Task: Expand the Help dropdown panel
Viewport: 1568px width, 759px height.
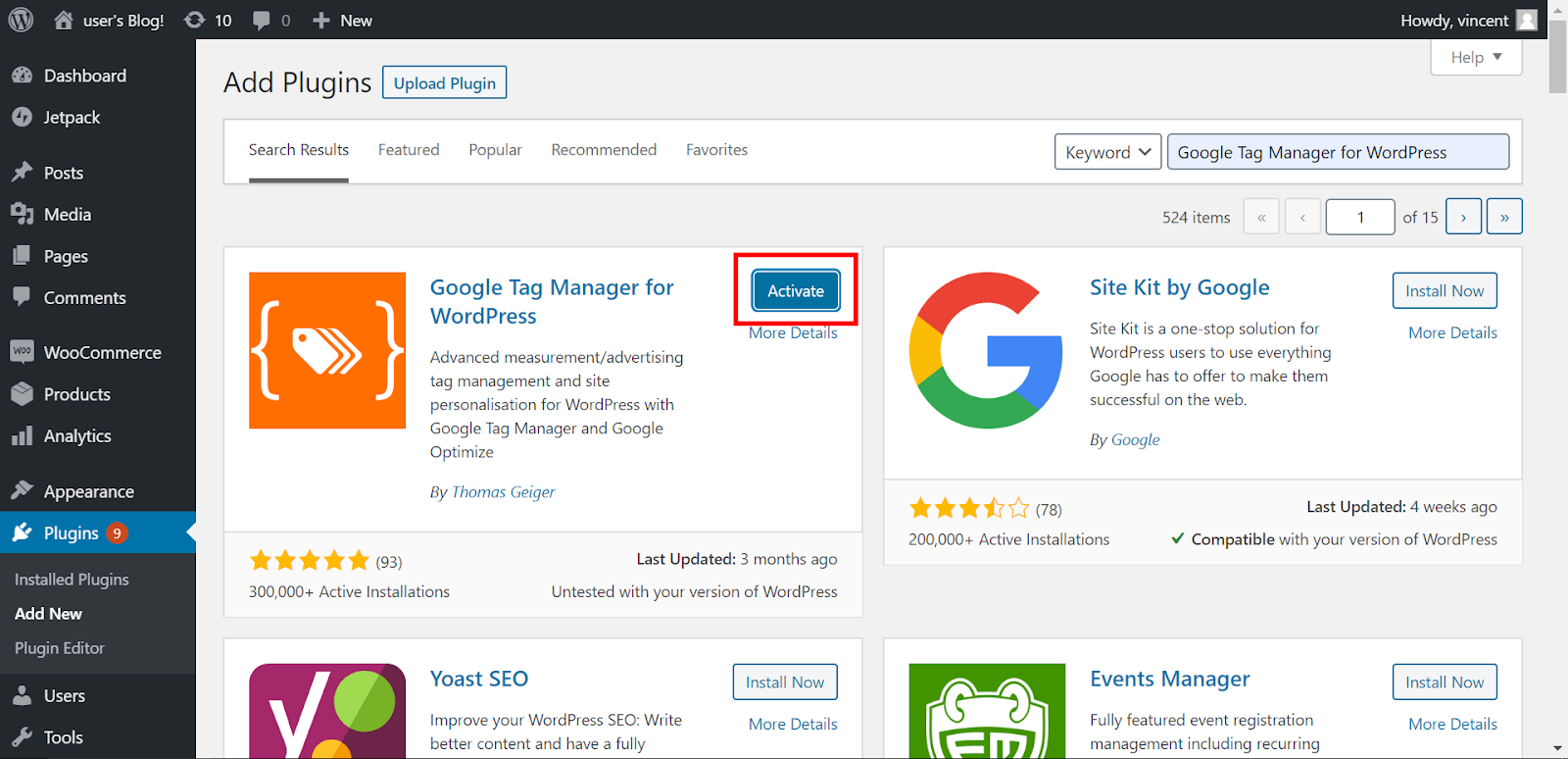Action: click(x=1476, y=57)
